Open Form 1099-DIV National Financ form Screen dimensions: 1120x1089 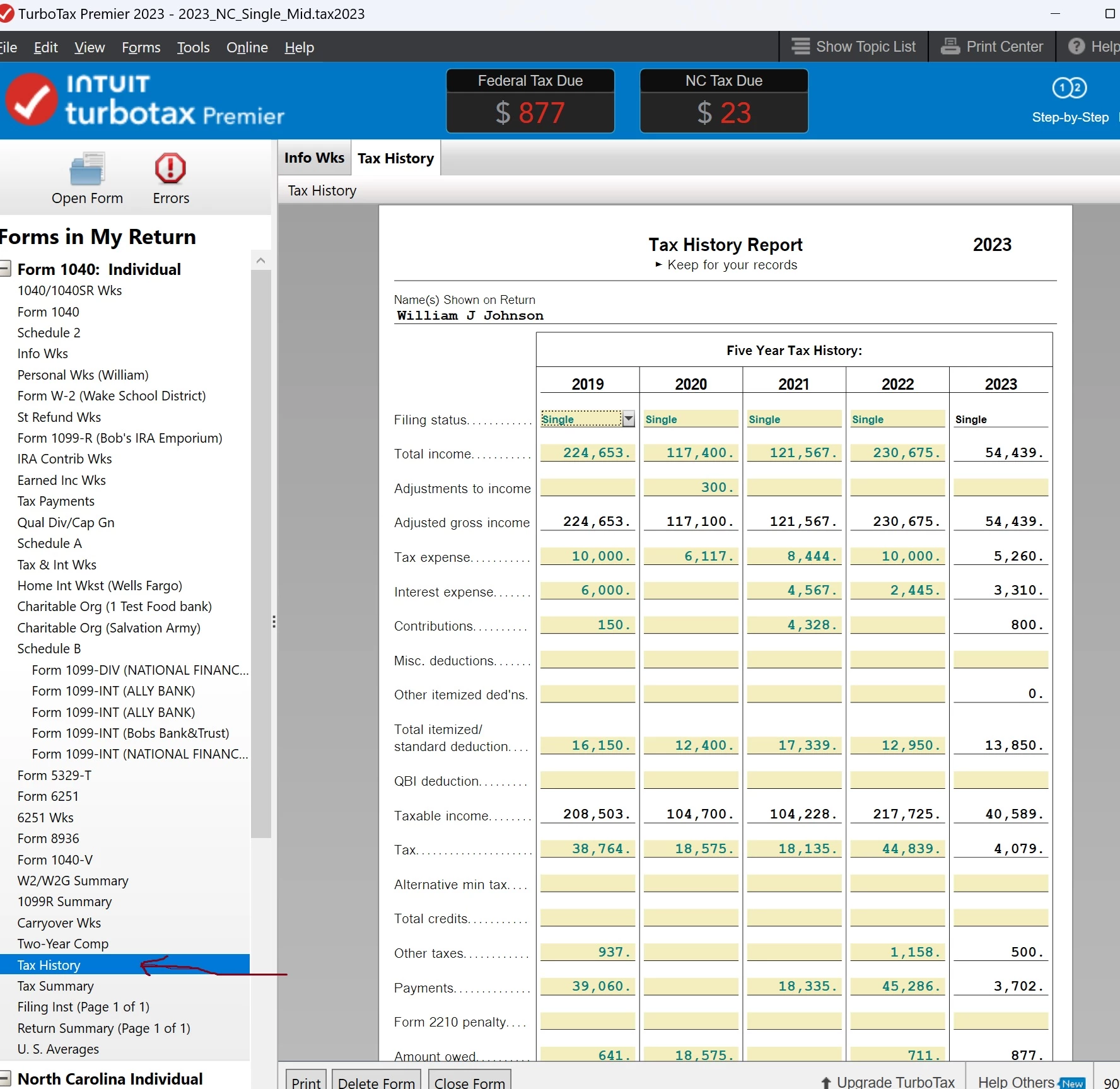pos(140,670)
